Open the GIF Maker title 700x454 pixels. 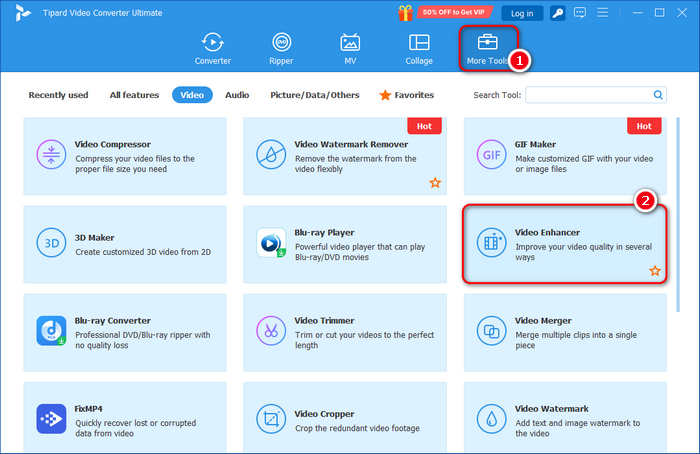535,144
